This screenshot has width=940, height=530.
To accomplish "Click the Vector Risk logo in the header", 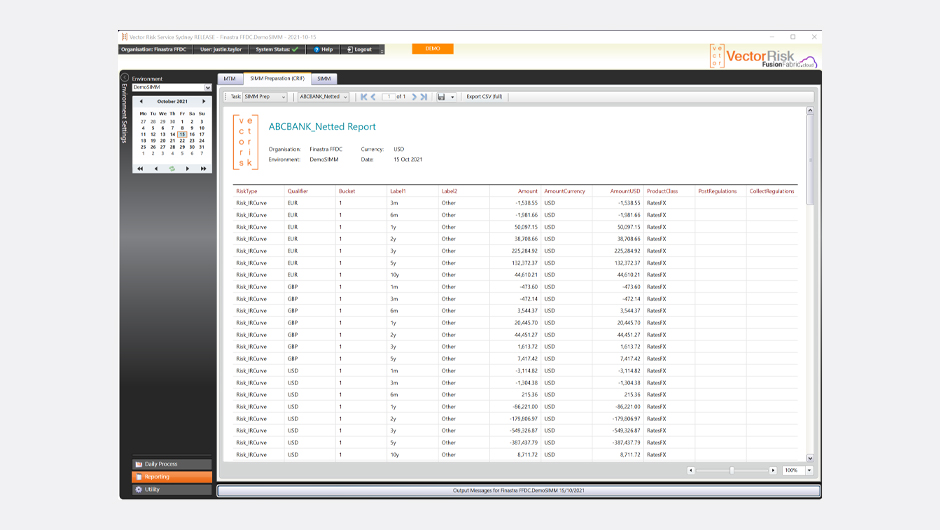I will (x=763, y=56).
